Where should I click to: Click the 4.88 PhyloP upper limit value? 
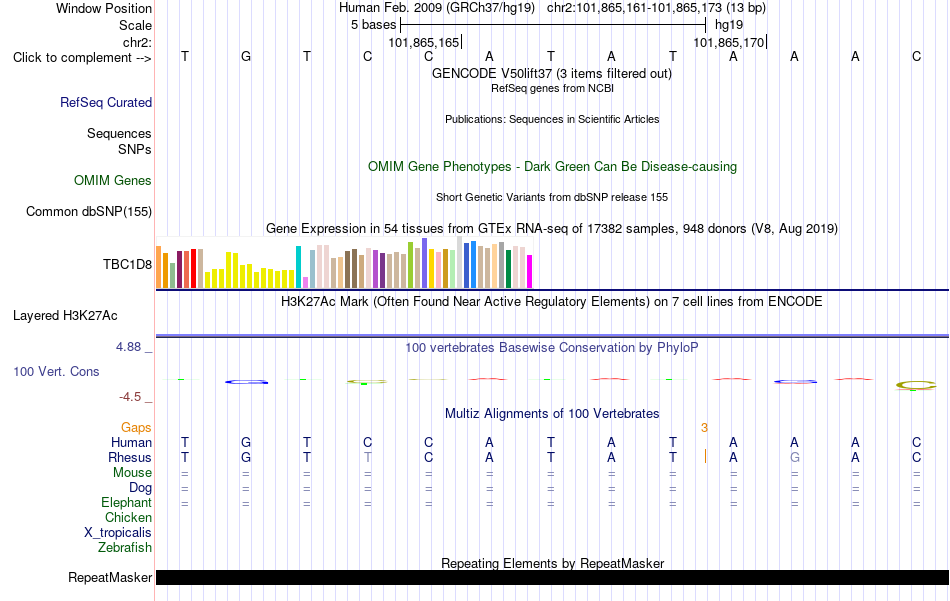tap(129, 347)
